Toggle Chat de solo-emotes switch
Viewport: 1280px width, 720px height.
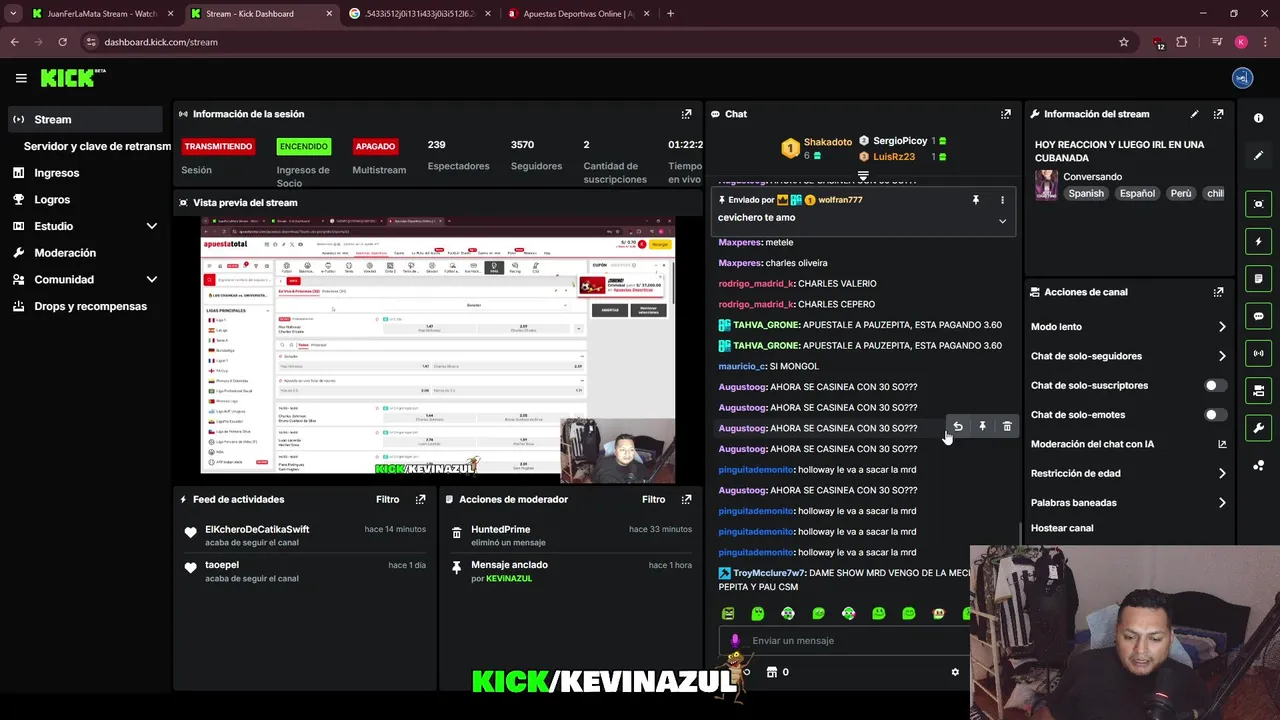pos(1215,414)
